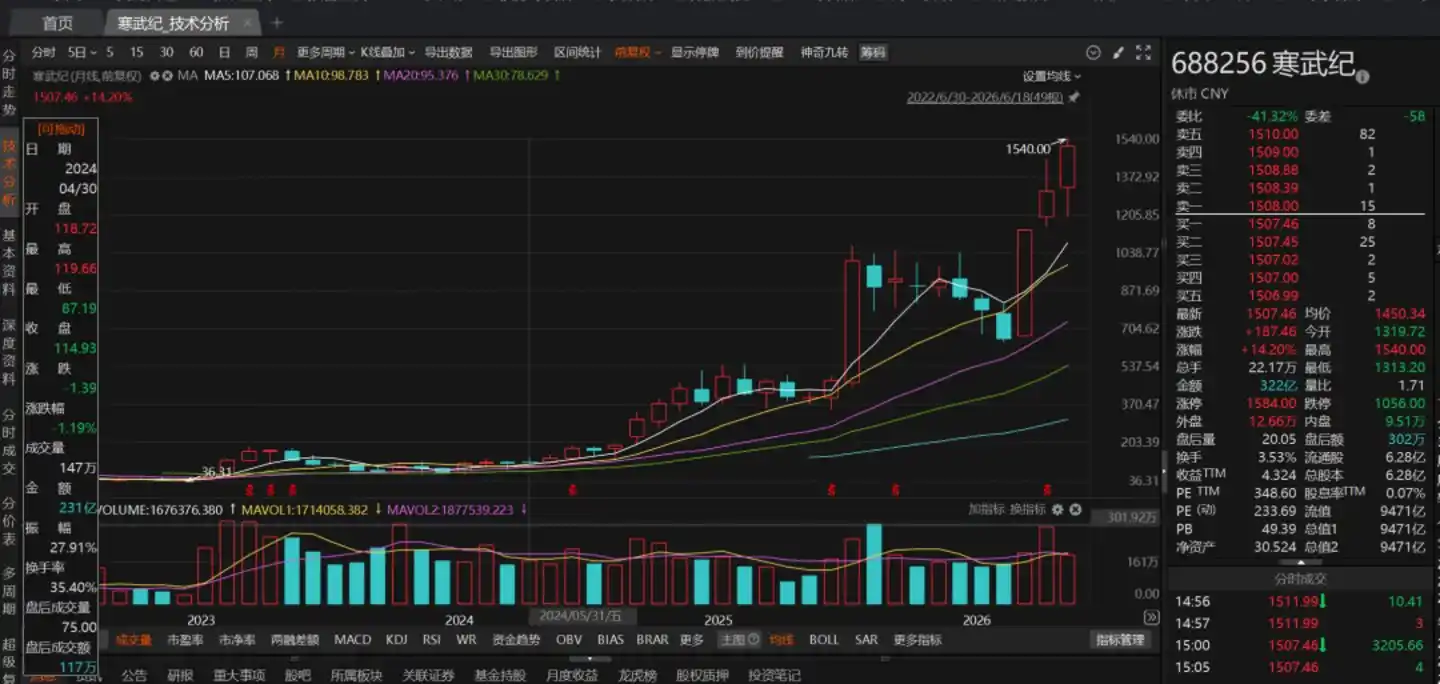Open the drawing brush tool icon
Screen dimensions: 1440x684
coord(1117,52)
